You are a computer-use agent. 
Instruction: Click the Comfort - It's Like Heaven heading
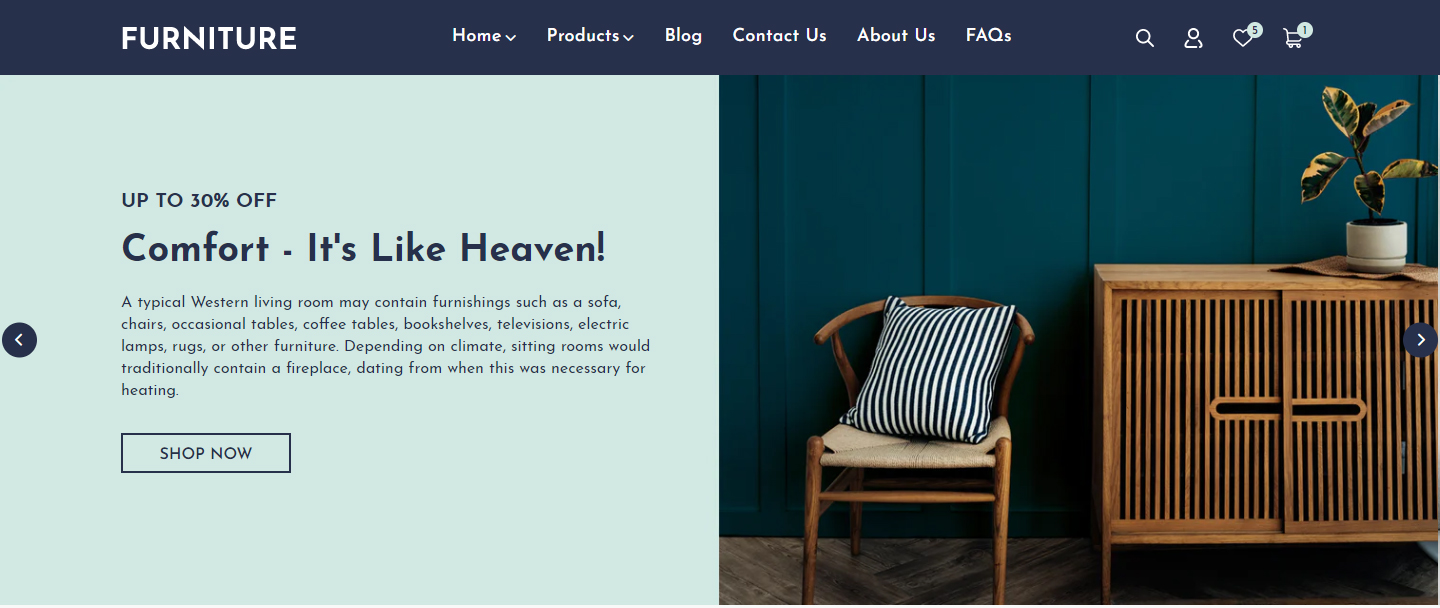[x=364, y=249]
